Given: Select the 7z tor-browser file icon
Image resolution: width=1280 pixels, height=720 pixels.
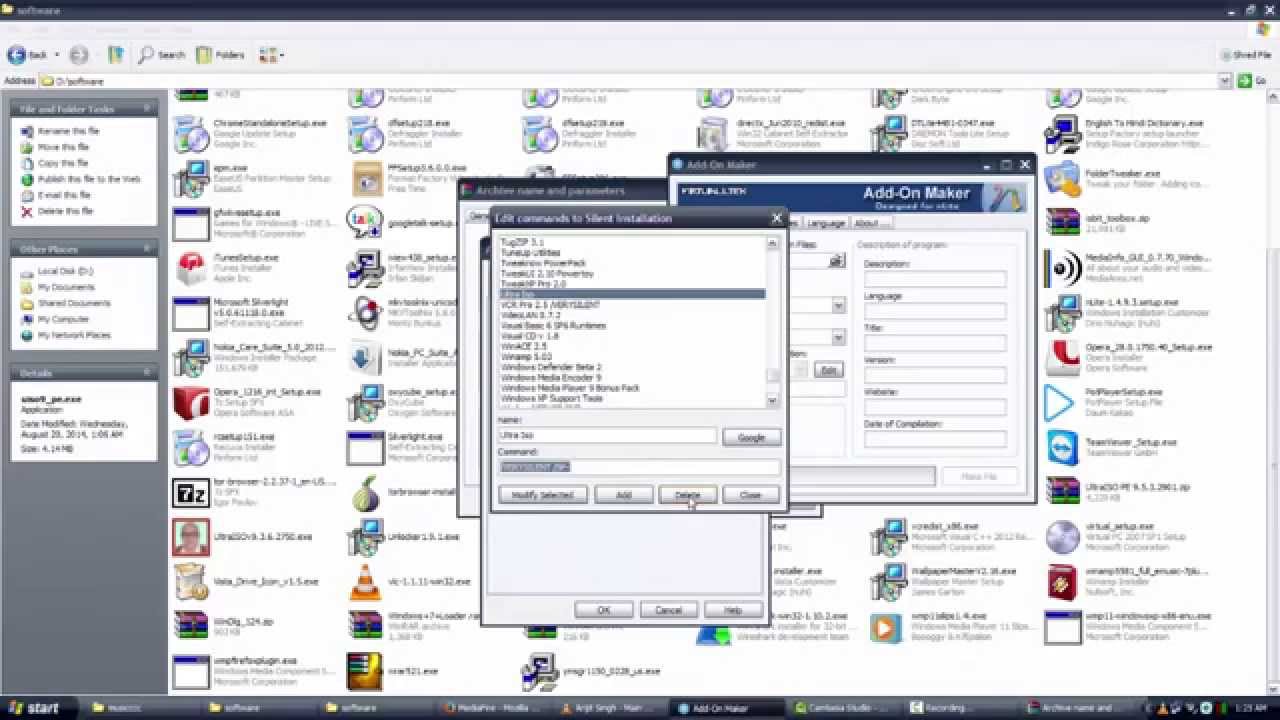Looking at the screenshot, I should 191,493.
